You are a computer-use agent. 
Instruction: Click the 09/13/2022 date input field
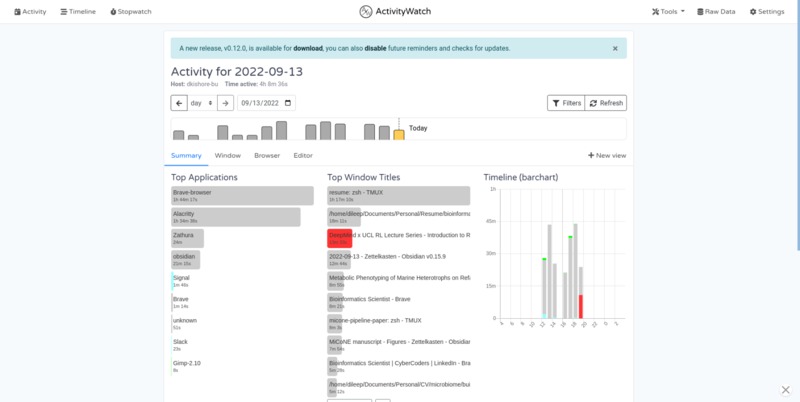coord(266,103)
